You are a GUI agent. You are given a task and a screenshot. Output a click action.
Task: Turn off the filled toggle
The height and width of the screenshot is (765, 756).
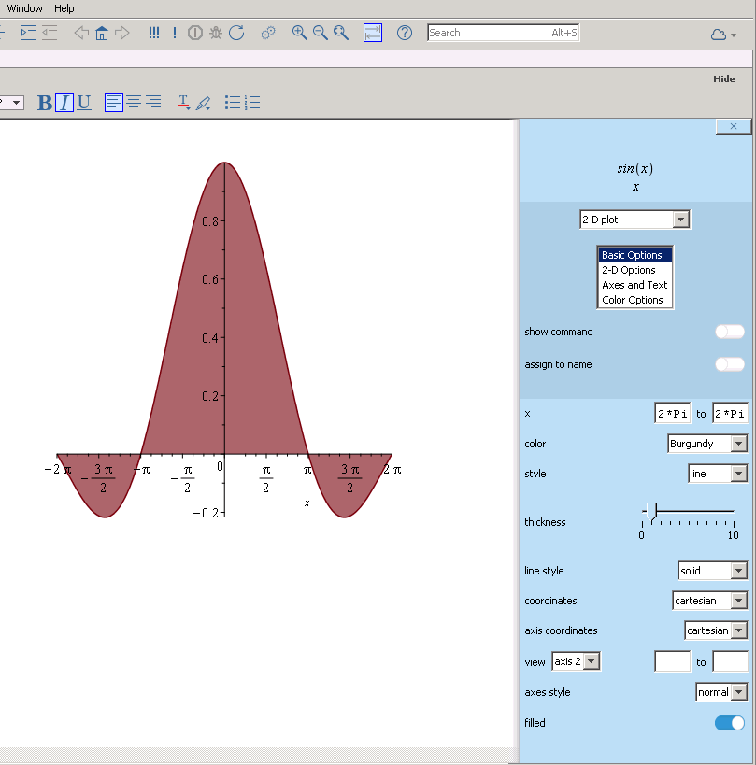pos(730,723)
